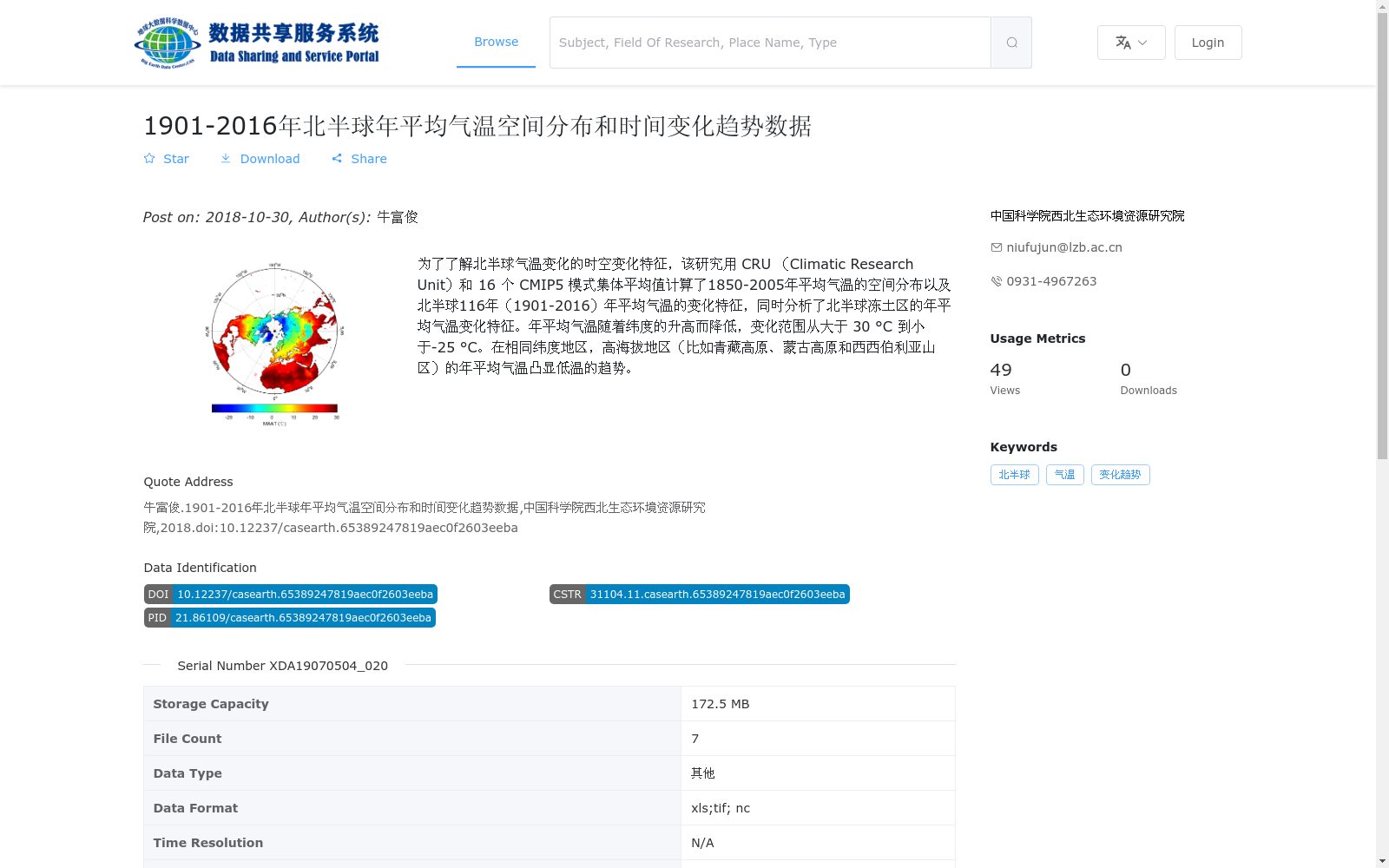Image resolution: width=1389 pixels, height=868 pixels.
Task: Click the Storage Capacity row label
Action: [211, 704]
